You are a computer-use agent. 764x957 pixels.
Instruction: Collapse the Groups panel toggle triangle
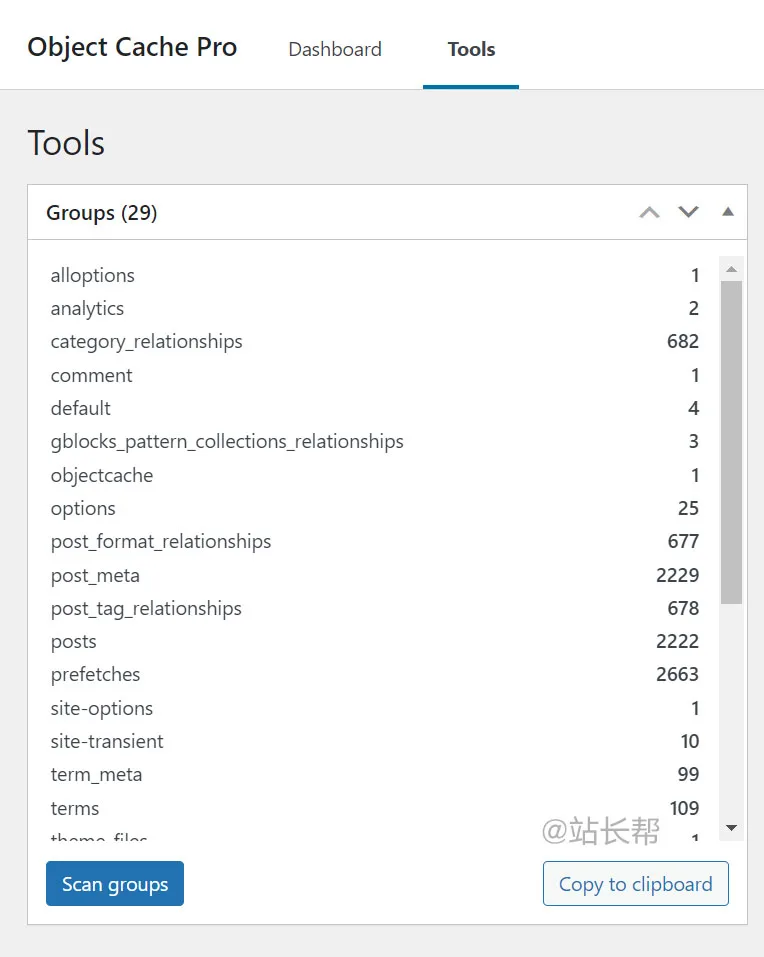point(727,212)
